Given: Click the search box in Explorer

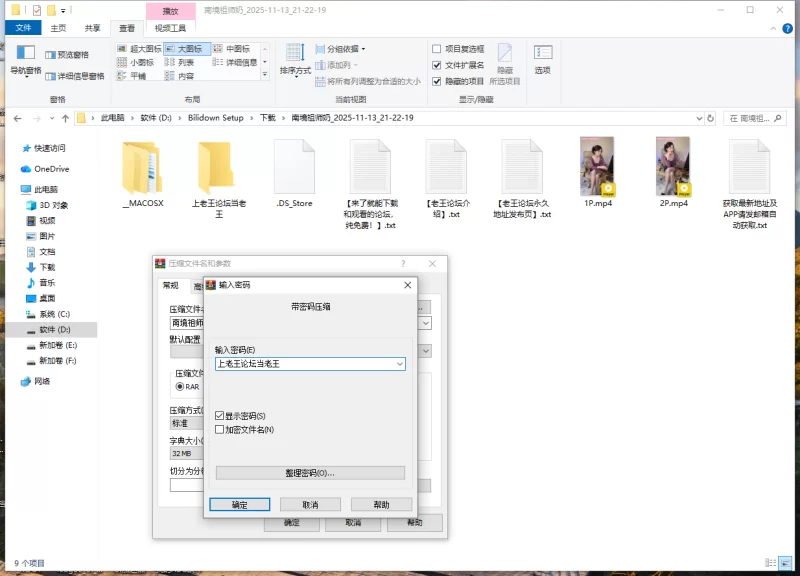Looking at the screenshot, I should click(x=754, y=118).
